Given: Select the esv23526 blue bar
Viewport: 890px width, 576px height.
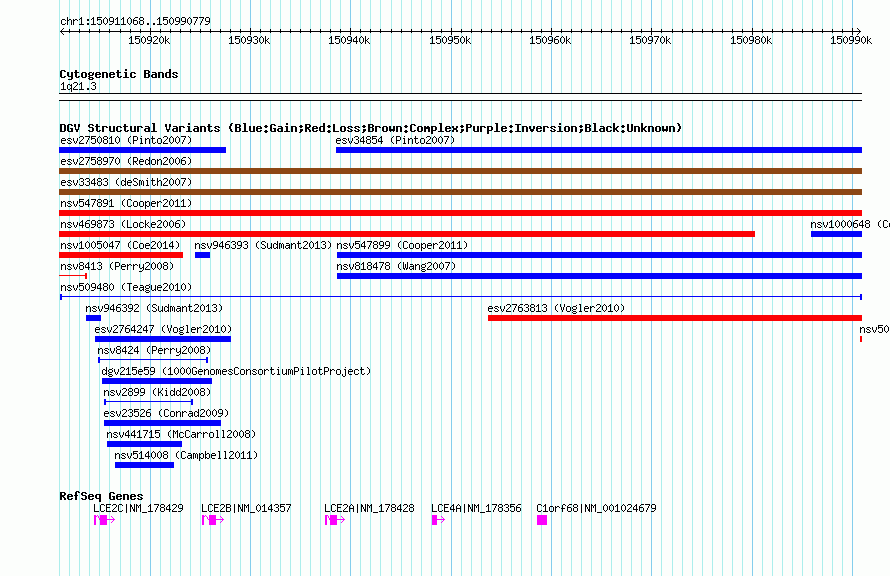Looking at the screenshot, I should (162, 423).
